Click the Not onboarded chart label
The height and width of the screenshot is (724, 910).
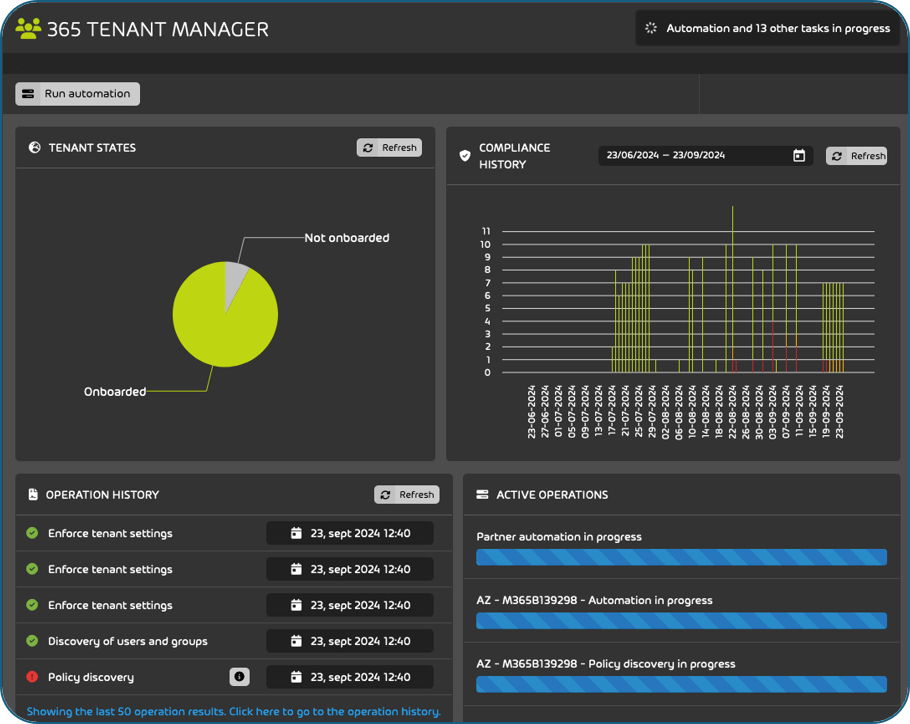point(347,237)
